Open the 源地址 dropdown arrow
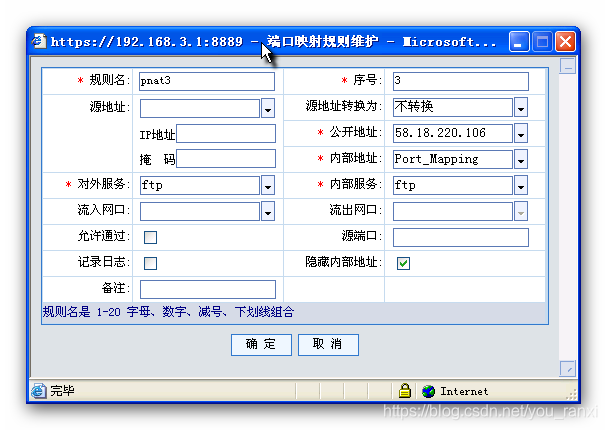607x430 pixels. 268,108
